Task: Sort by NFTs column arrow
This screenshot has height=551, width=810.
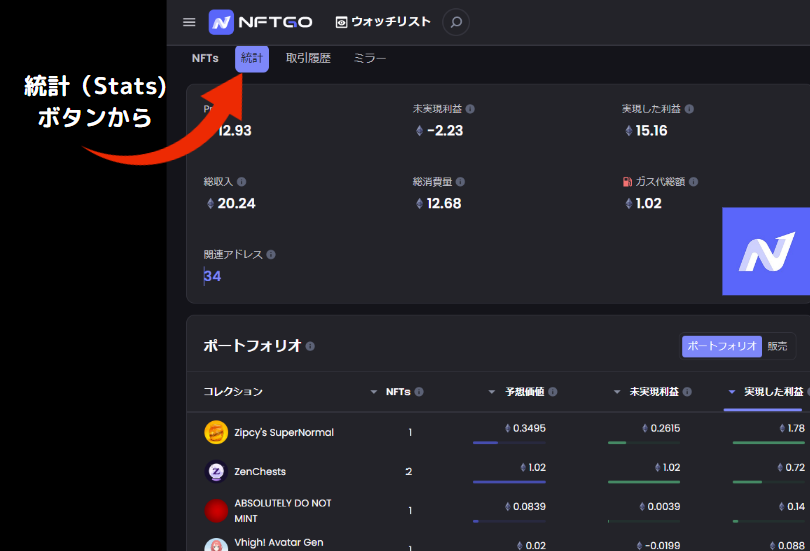Action: [373, 392]
